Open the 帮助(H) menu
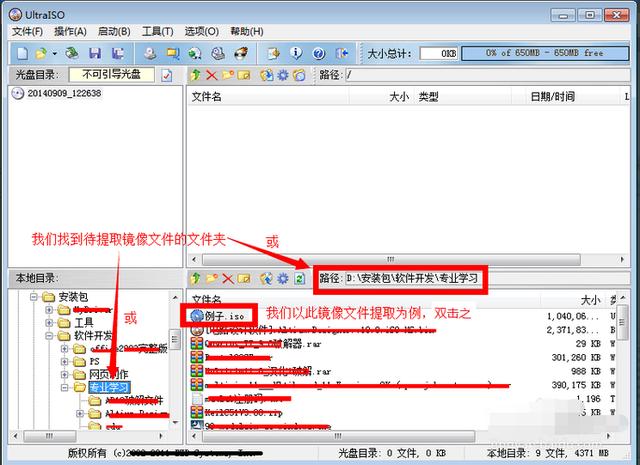This screenshot has width=640, height=465. tap(247, 31)
